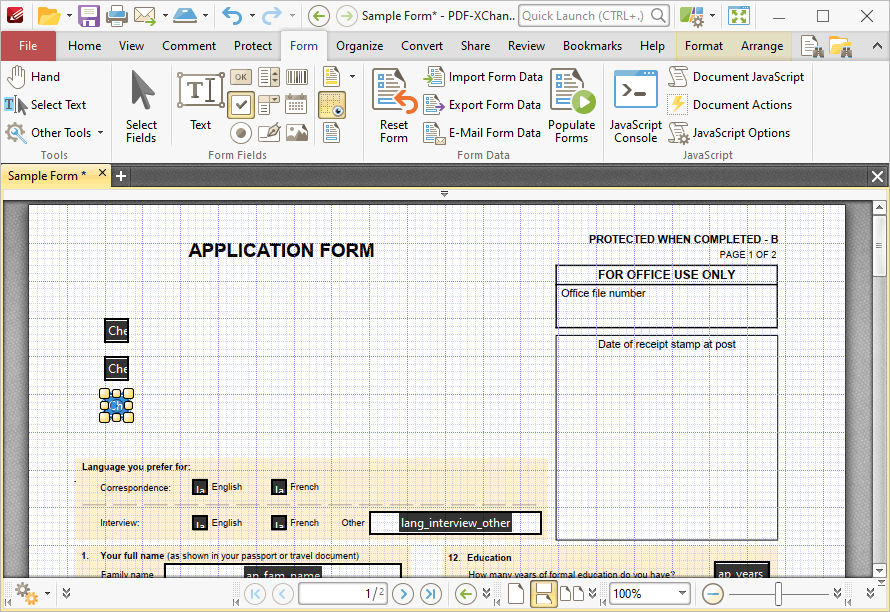Open the dropdown arrow beside the yellow form icon
The width and height of the screenshot is (890, 612).
point(352,77)
